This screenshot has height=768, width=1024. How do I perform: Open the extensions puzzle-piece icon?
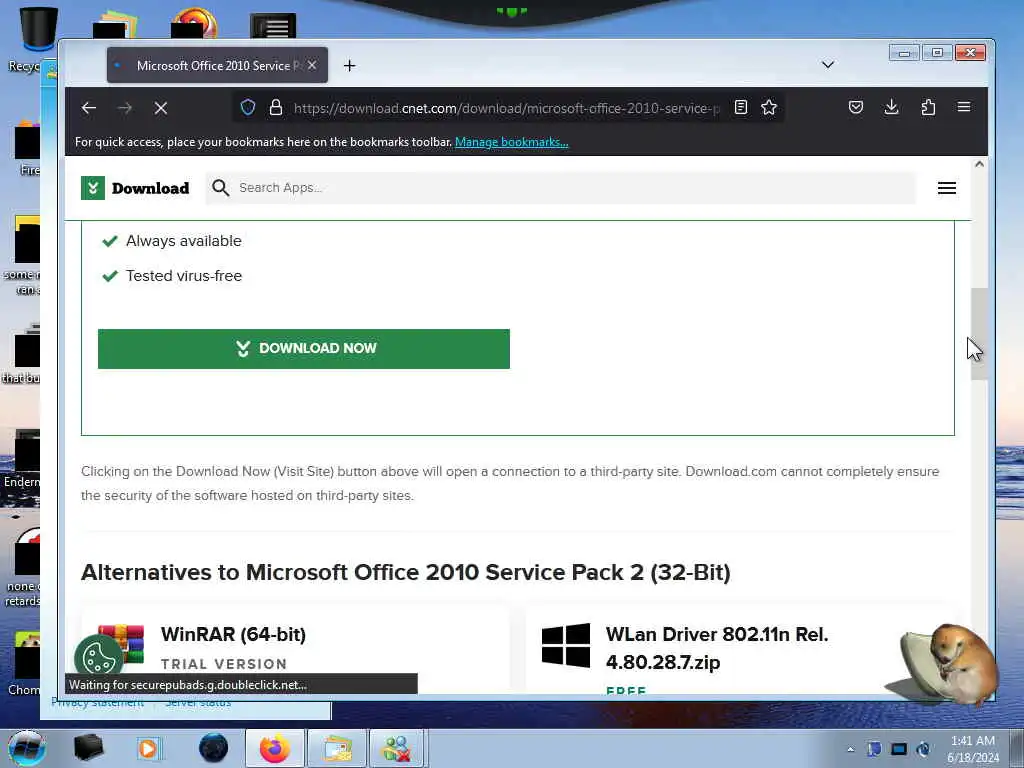pyautogui.click(x=928, y=107)
